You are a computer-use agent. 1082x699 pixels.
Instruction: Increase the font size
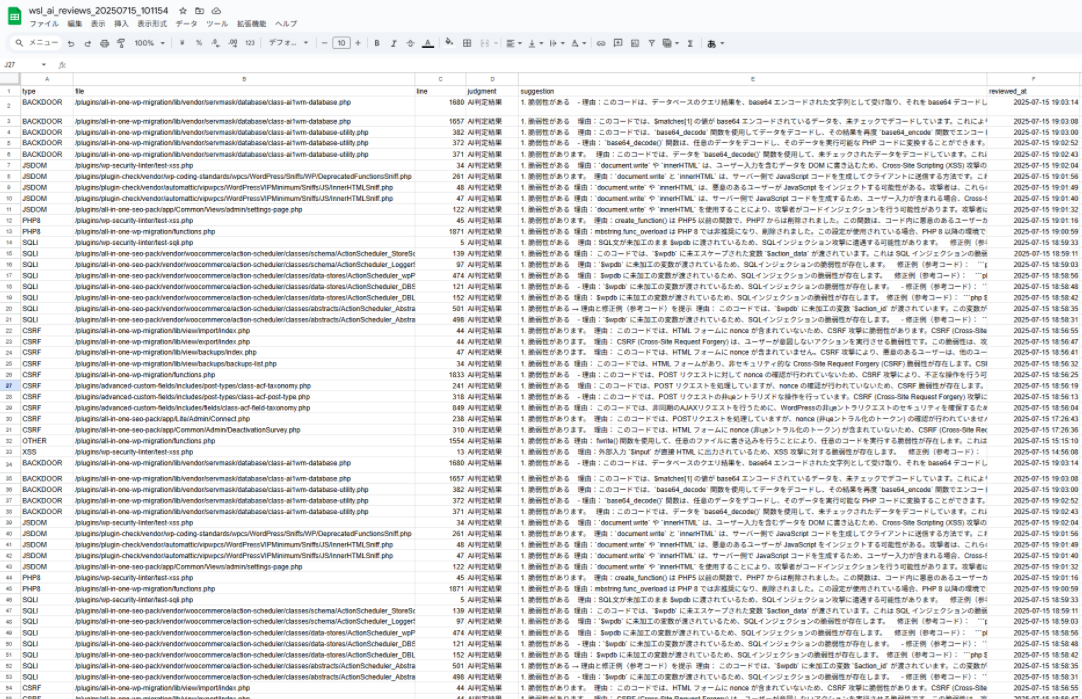pyautogui.click(x=357, y=43)
